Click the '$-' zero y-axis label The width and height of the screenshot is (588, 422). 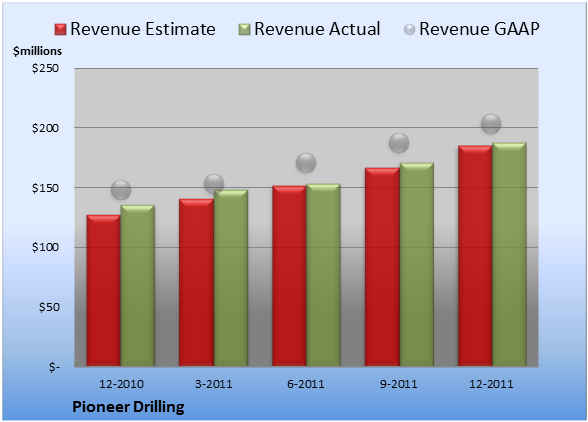coord(54,367)
